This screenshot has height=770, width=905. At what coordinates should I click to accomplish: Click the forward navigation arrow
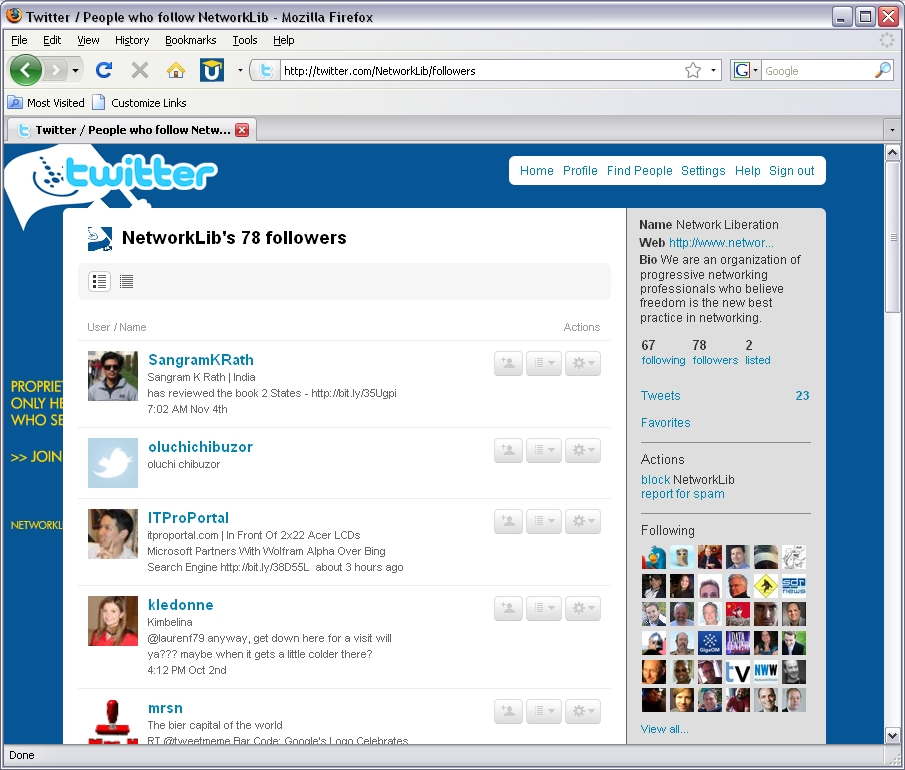(56, 70)
